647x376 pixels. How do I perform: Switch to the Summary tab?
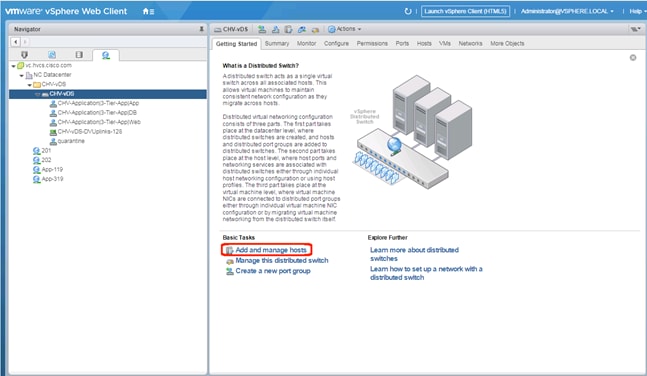(277, 43)
